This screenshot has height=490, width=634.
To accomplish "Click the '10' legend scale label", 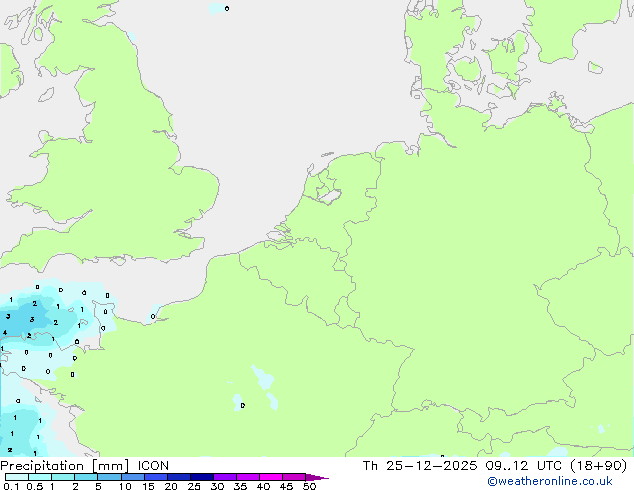I will pos(125,486).
